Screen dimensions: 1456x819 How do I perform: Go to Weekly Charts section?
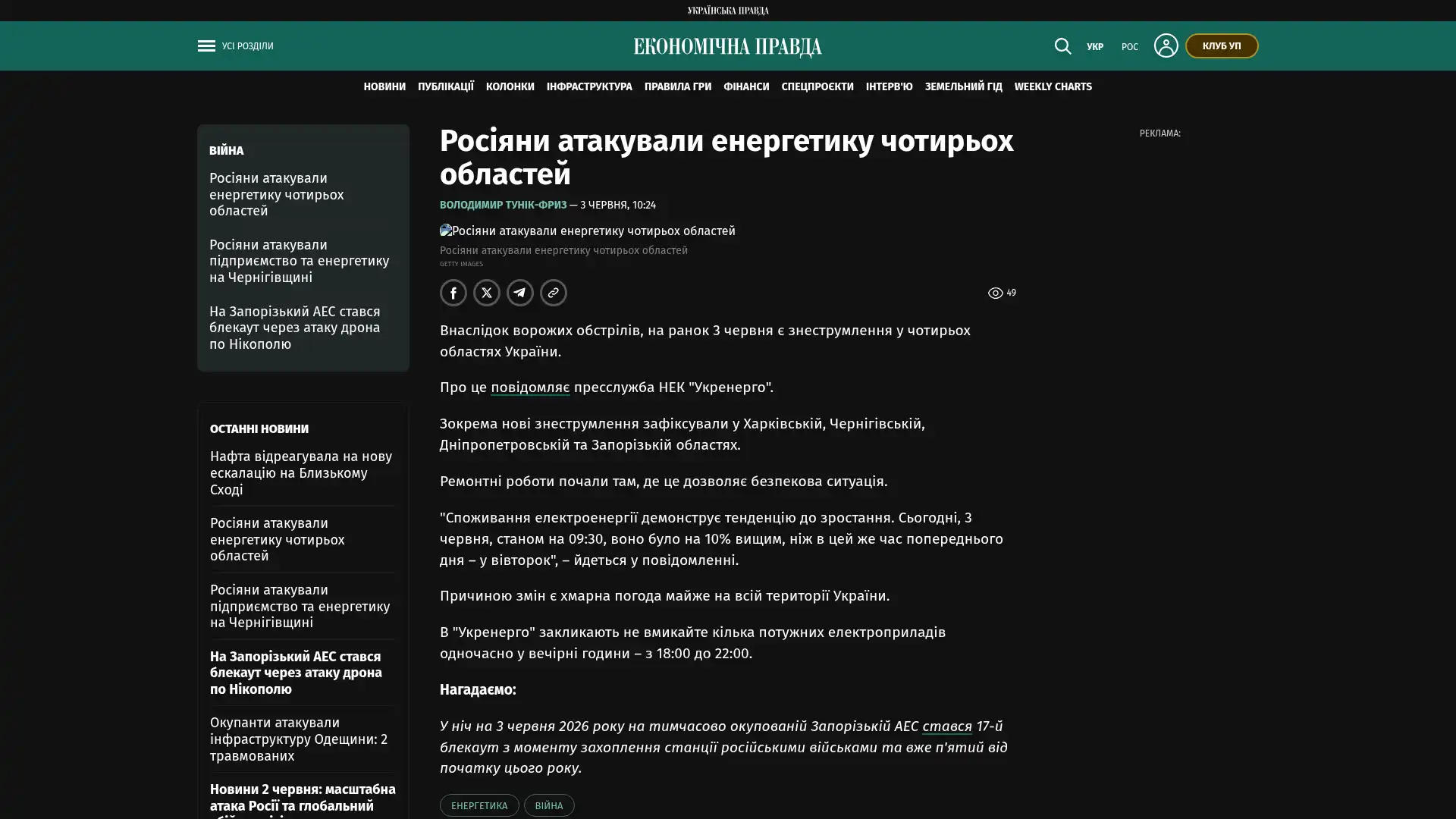(1053, 87)
